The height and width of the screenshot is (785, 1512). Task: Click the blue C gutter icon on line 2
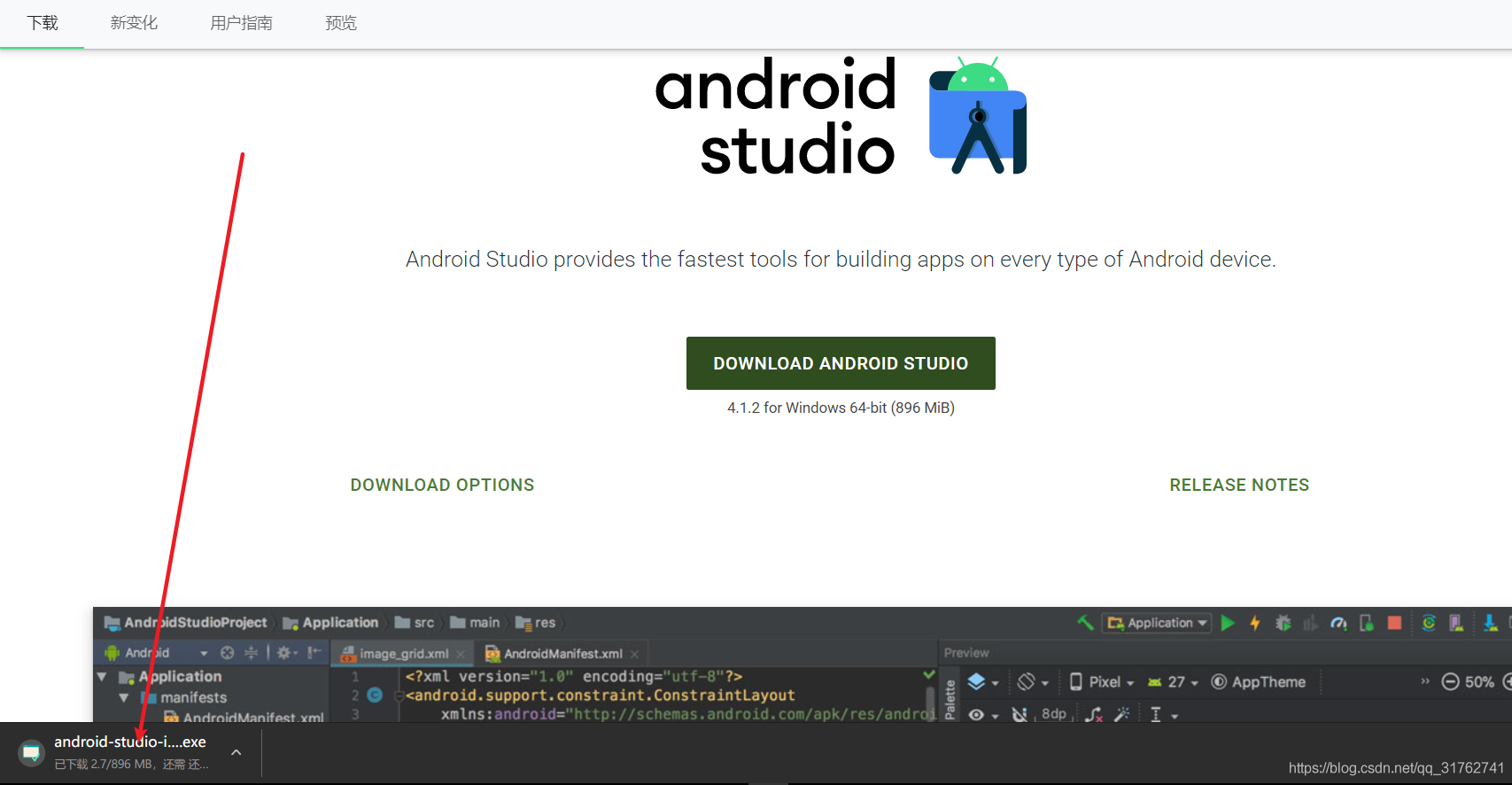click(375, 695)
